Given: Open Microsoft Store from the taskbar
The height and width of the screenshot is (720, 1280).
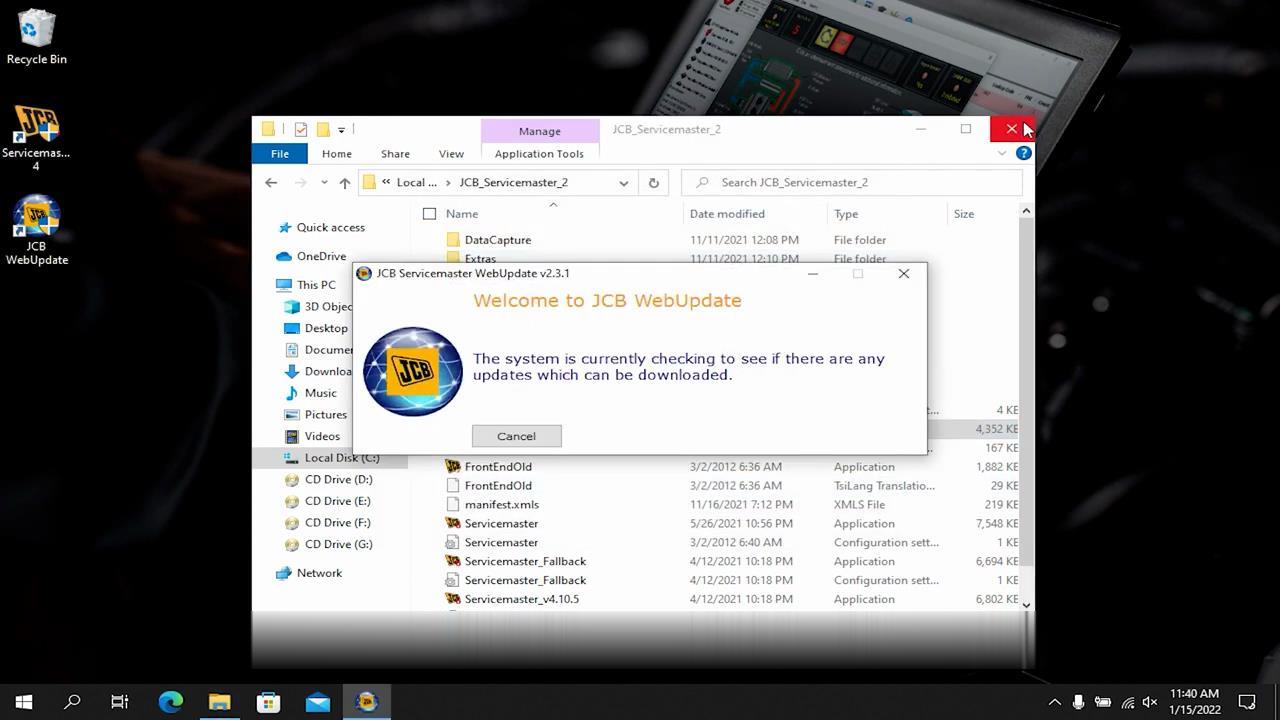Looking at the screenshot, I should 268,702.
